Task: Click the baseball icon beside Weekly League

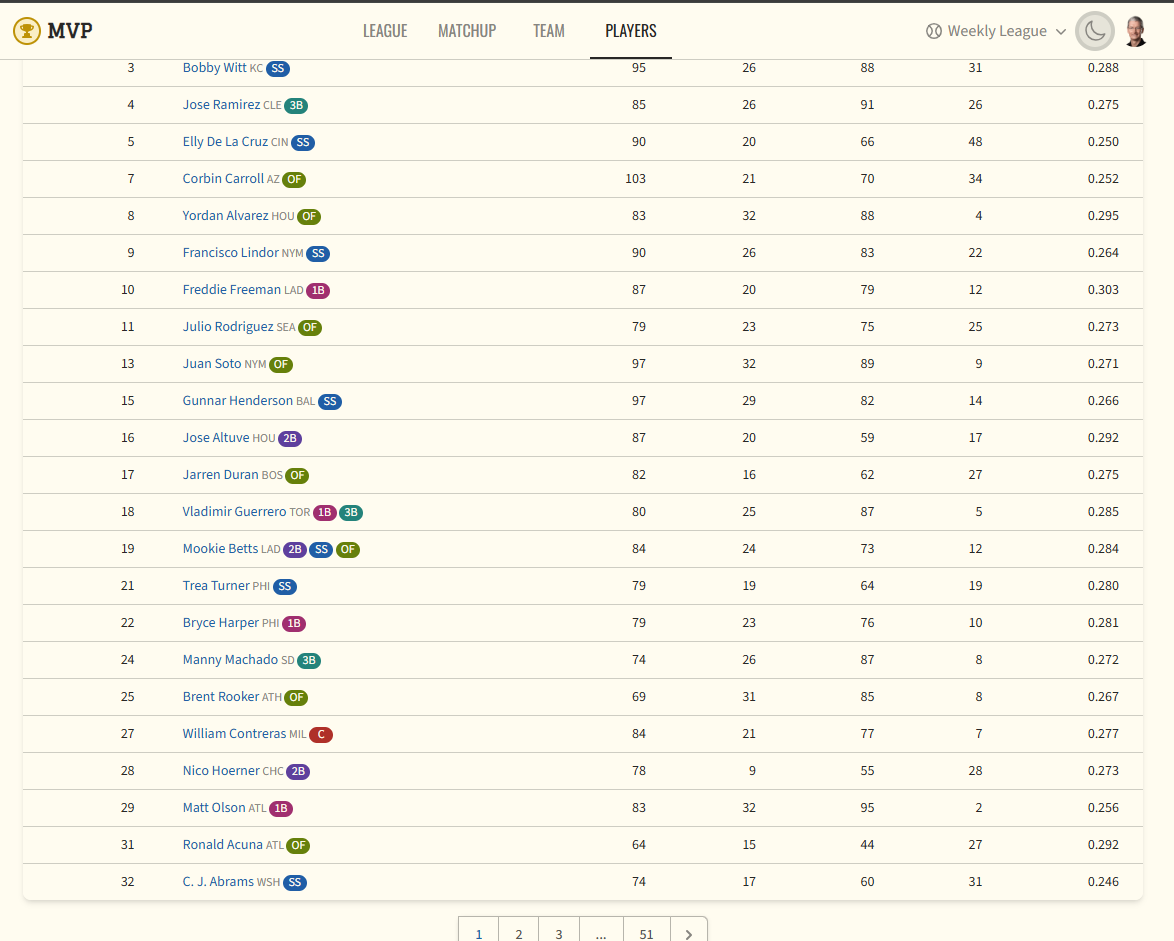Action: coord(934,31)
